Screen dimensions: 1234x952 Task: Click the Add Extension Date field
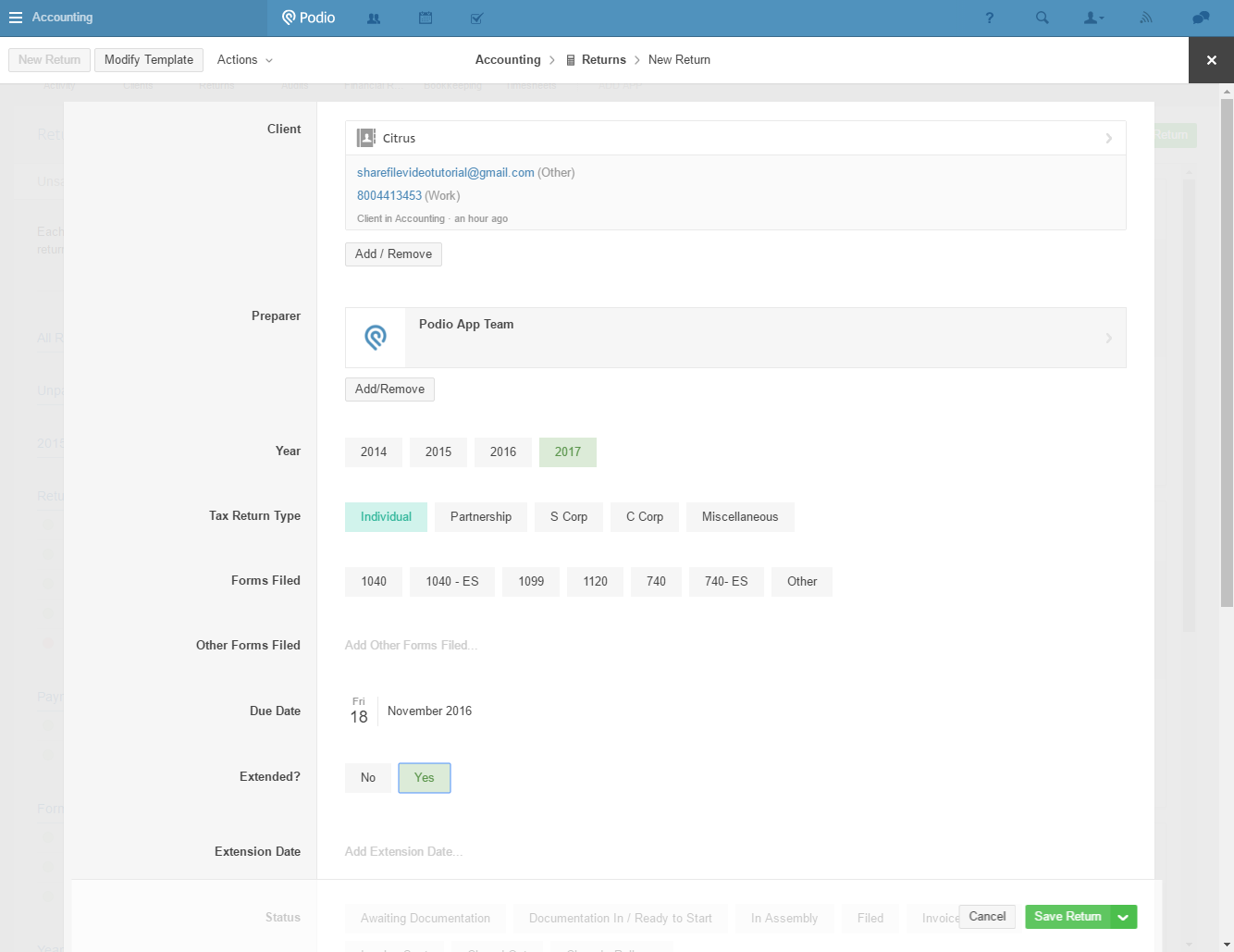point(403,852)
